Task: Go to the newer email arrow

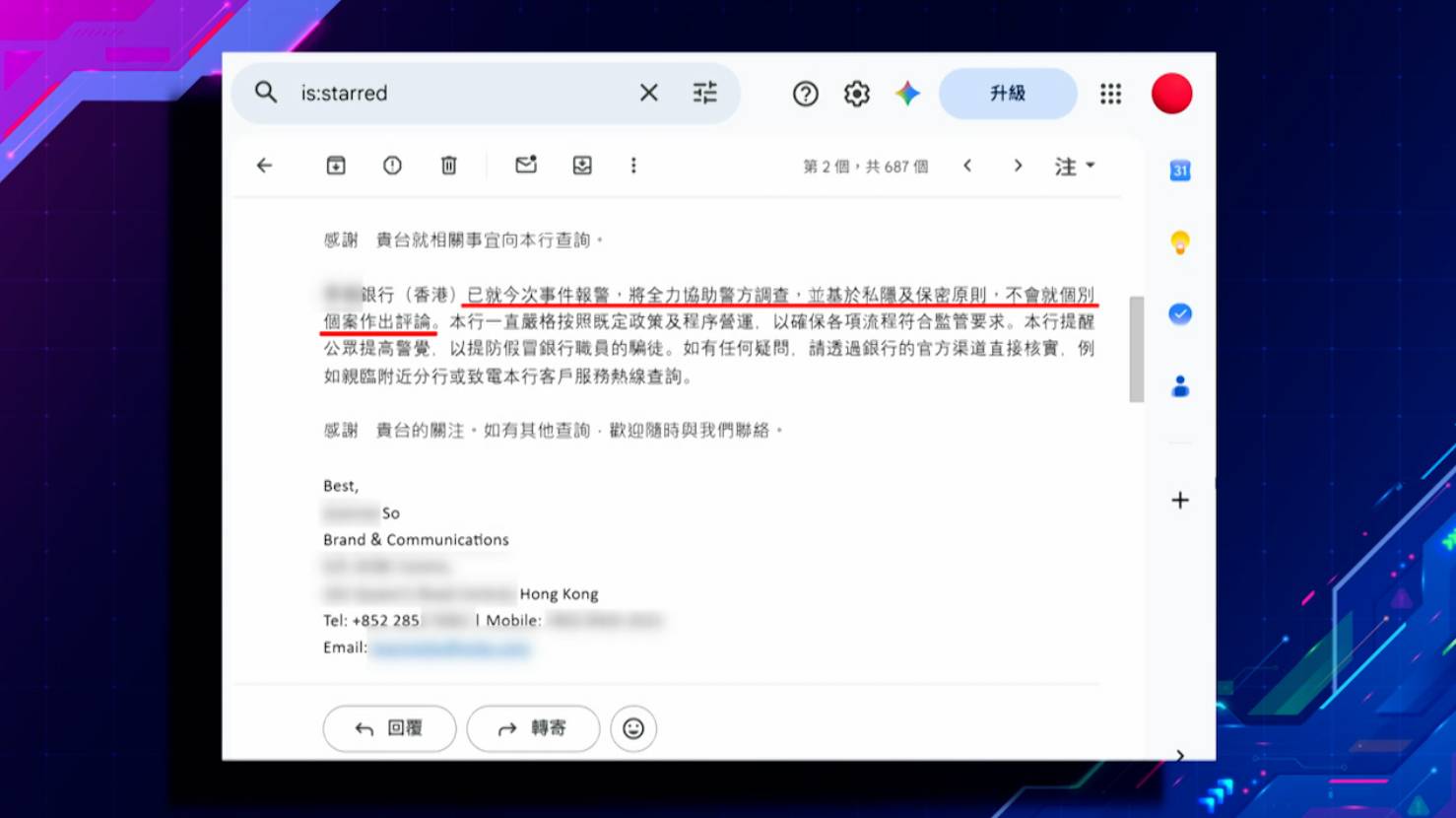Action: 967,166
